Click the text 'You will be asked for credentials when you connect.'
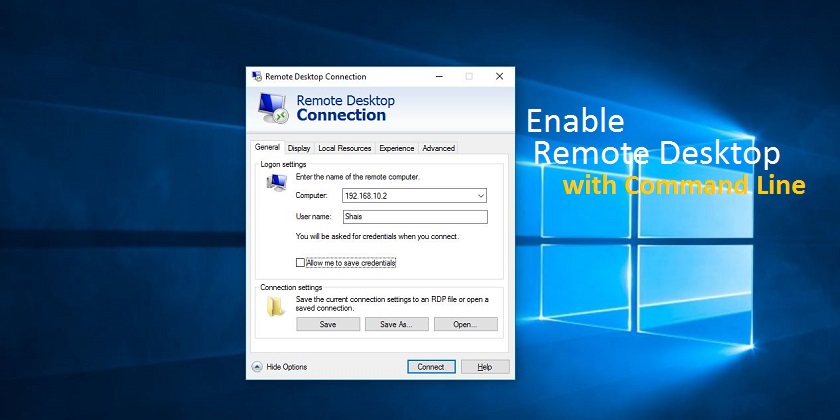This screenshot has height=420, width=840. pyautogui.click(x=377, y=236)
